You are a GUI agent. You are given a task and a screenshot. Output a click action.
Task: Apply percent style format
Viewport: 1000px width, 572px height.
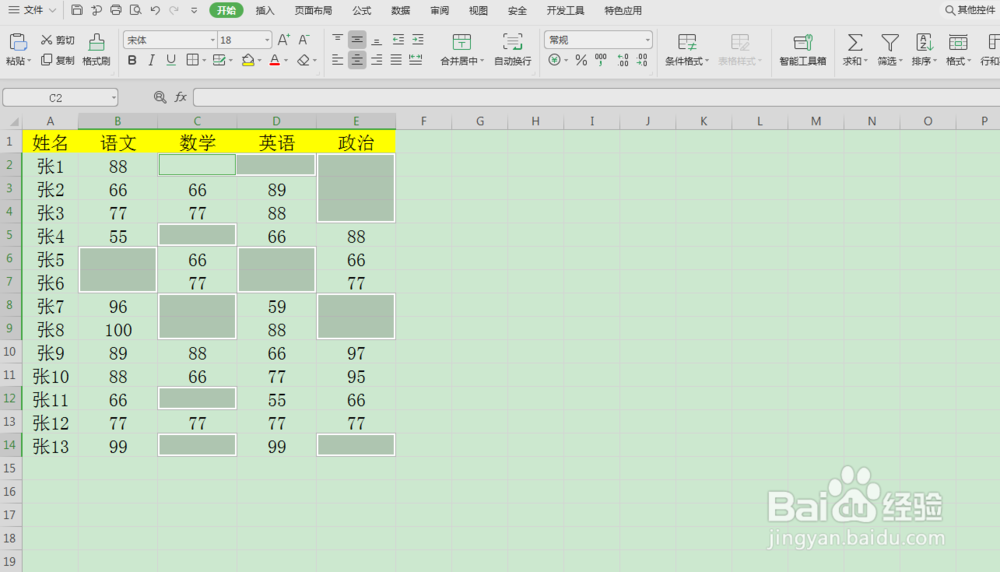pos(581,60)
